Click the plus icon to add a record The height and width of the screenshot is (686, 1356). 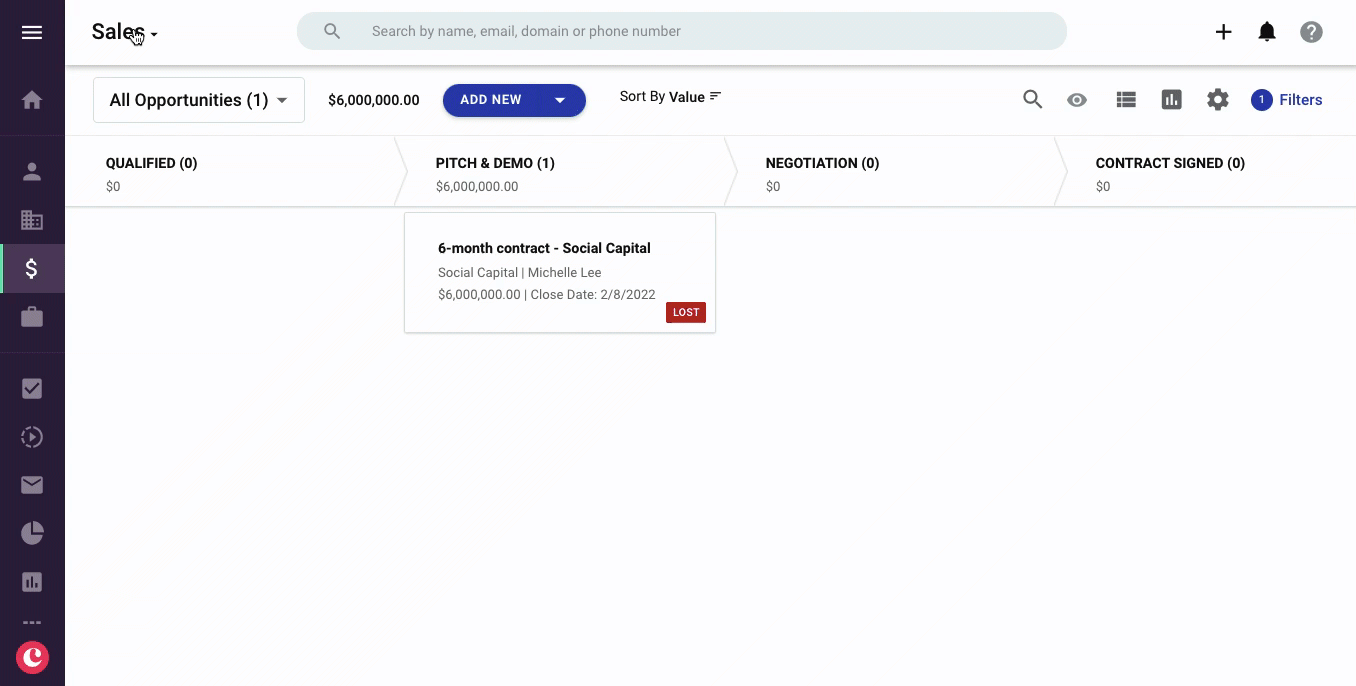[x=1223, y=32]
